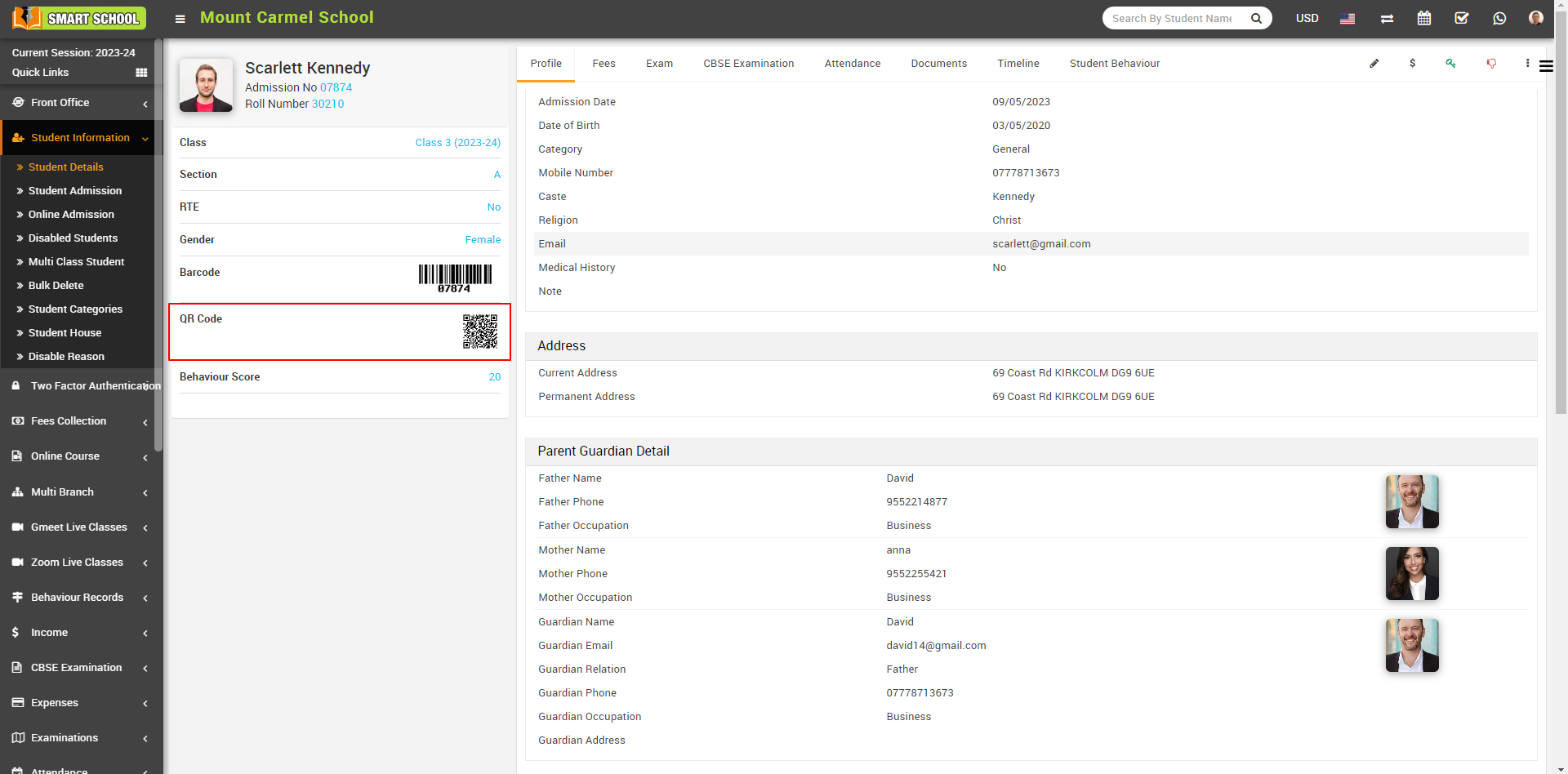1568x774 pixels.
Task: Click the student's QR code image
Action: [480, 331]
